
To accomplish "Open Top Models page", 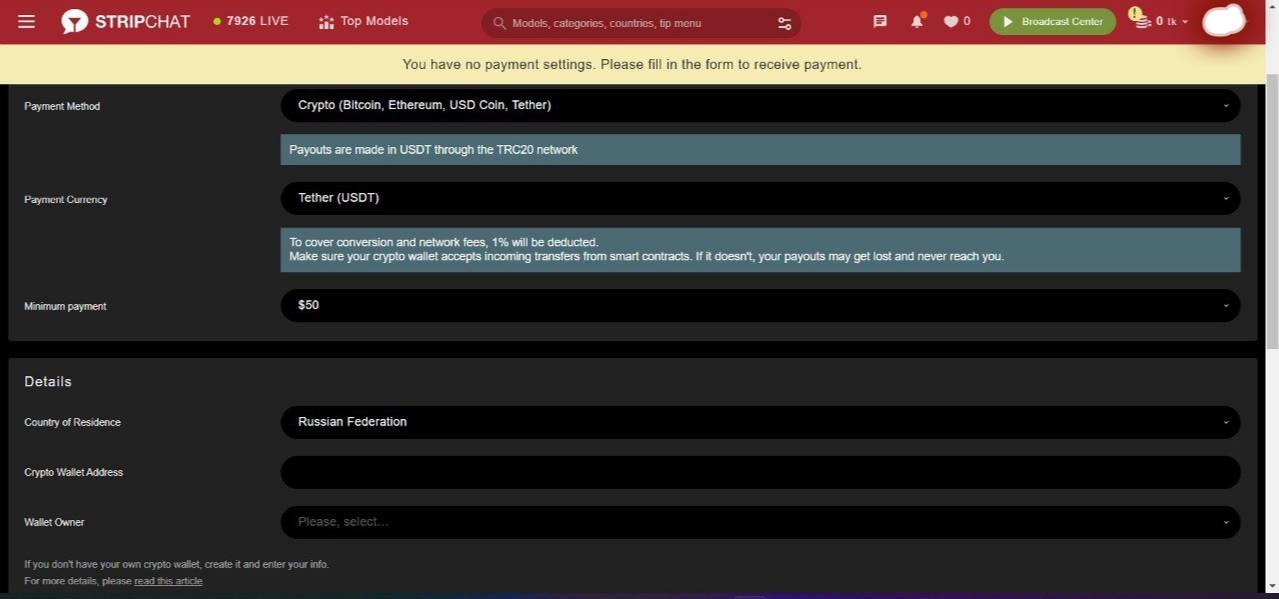I will 363,21.
